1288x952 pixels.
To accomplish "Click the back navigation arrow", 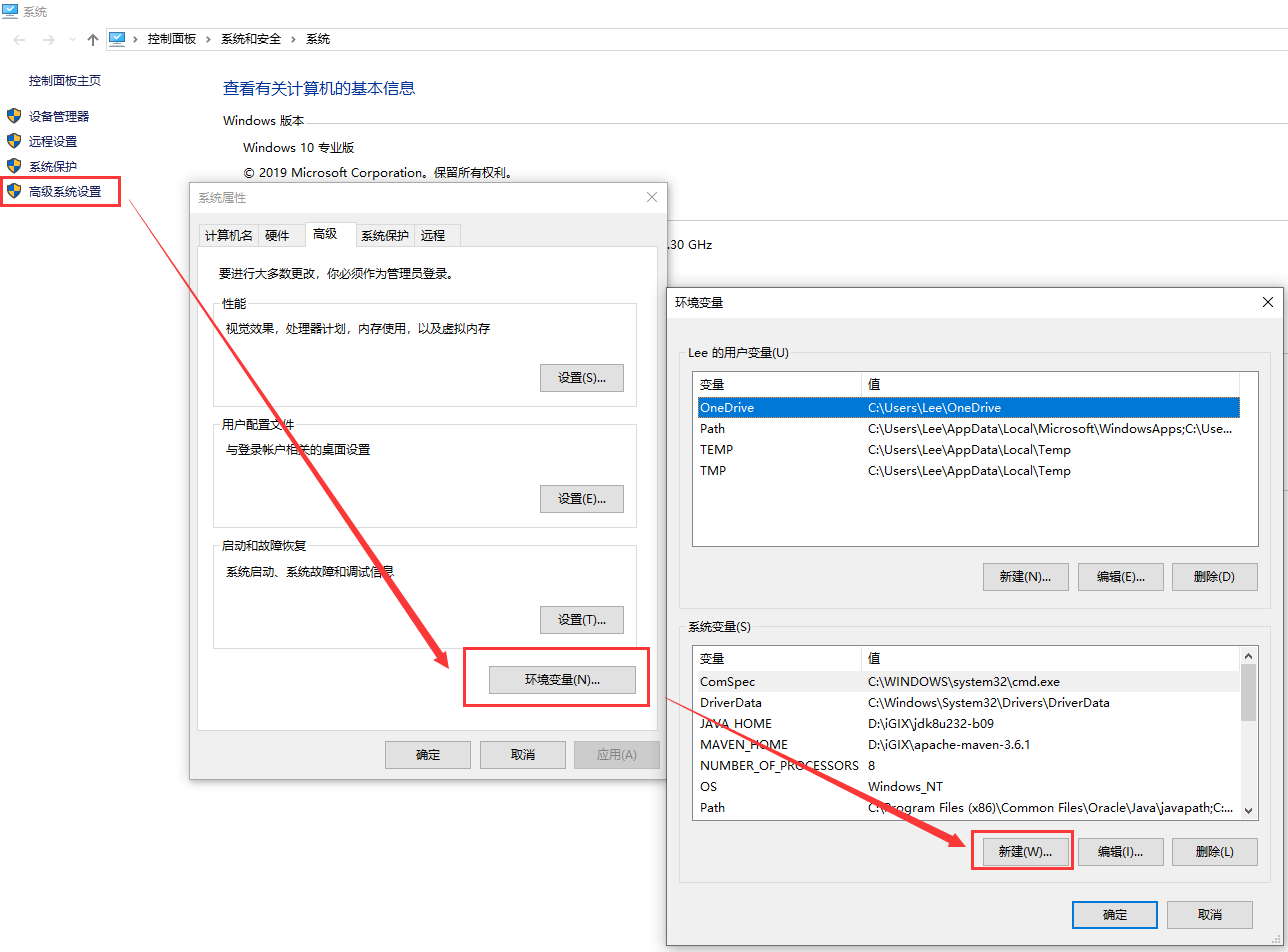I will (19, 38).
